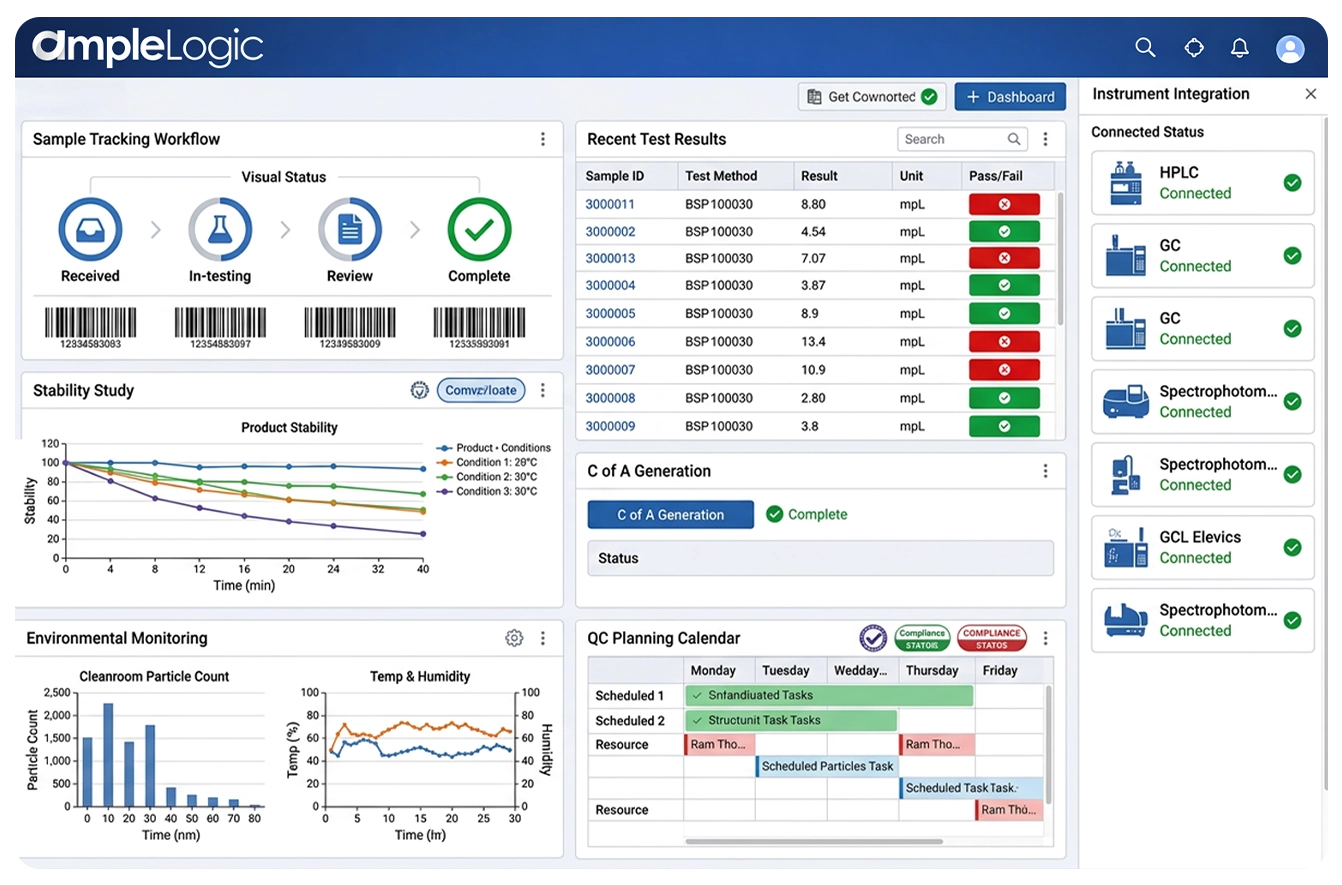The image size is (1342, 885).
Task: Open the Recent Test Results kebab menu
Action: (1046, 139)
